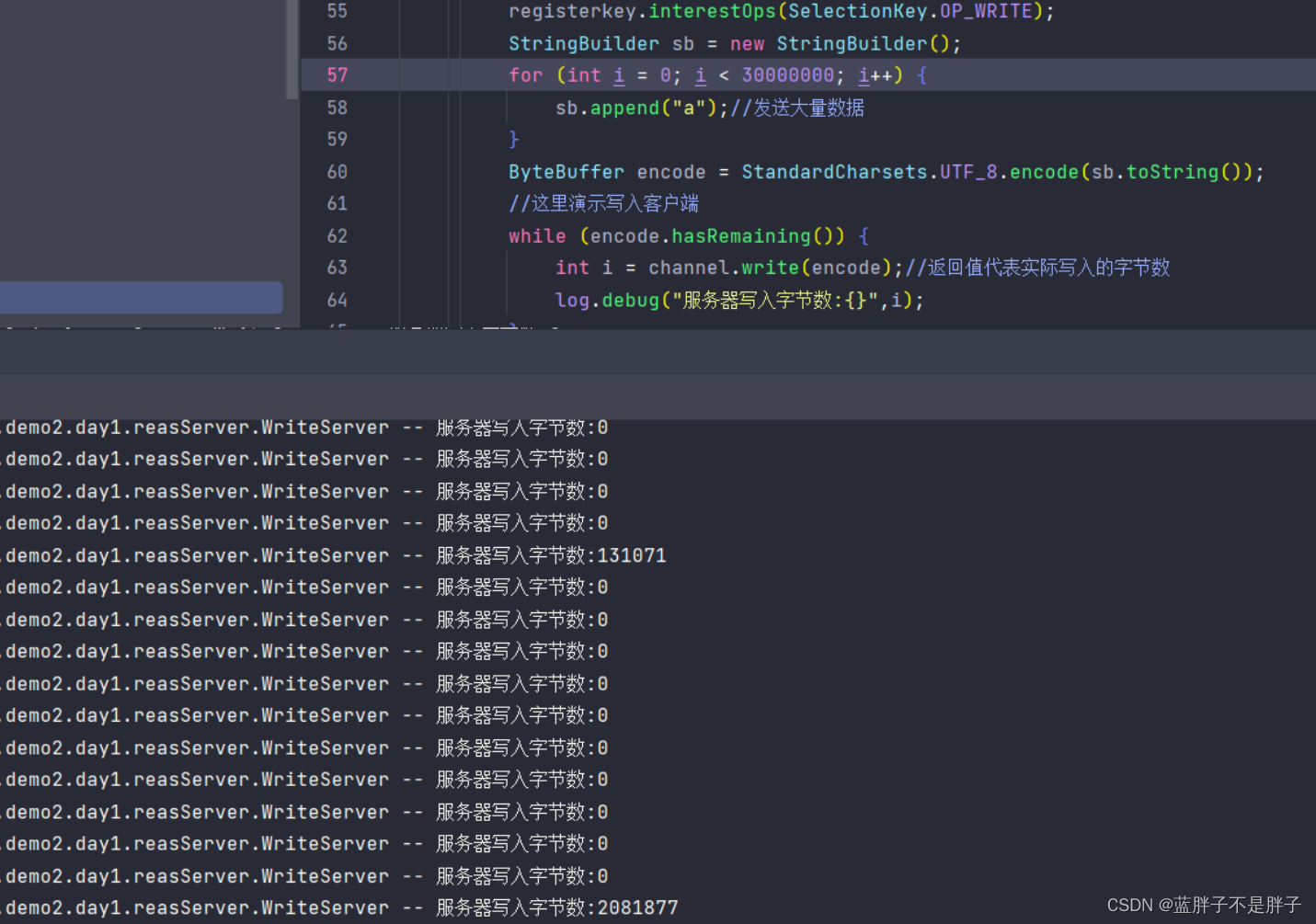Click the sb.toString() call
This screenshot has height=924, width=1316.
coord(1168,172)
